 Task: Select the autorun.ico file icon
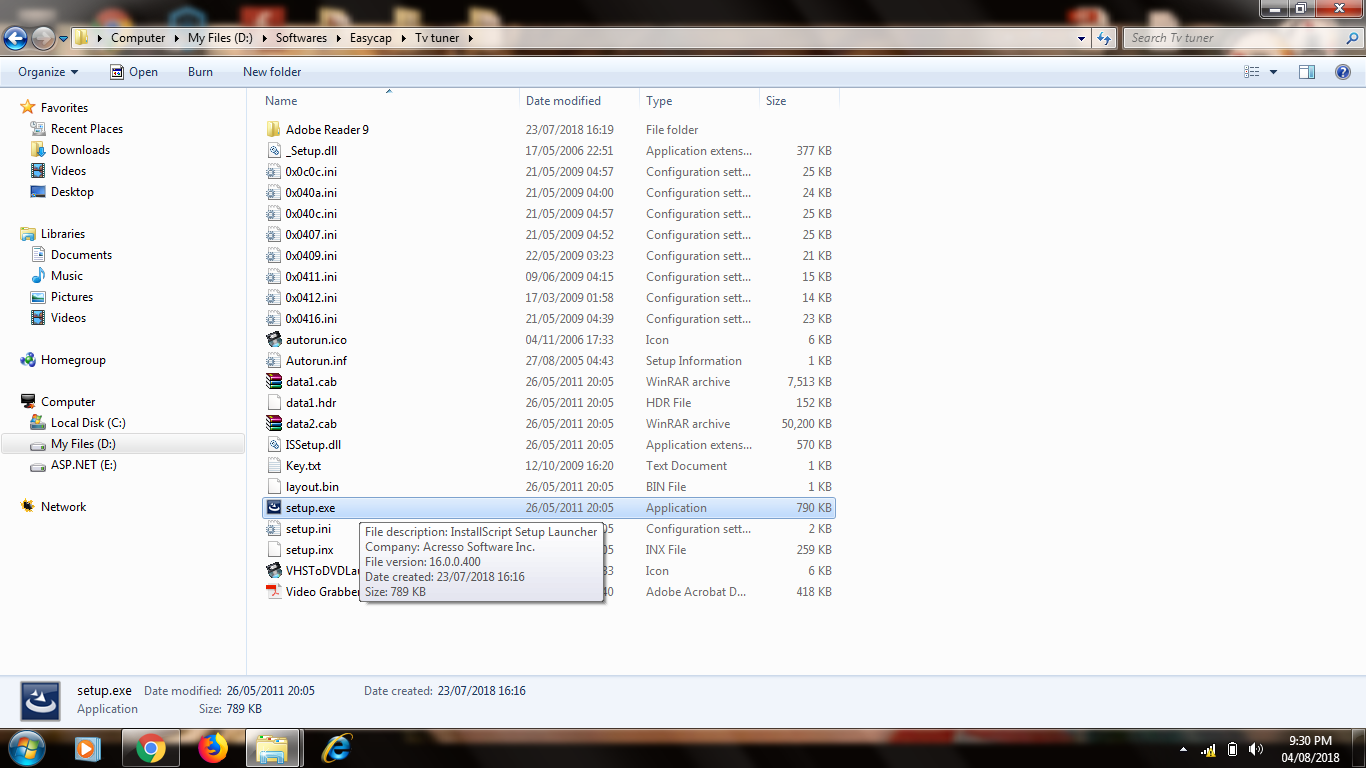pyautogui.click(x=274, y=340)
